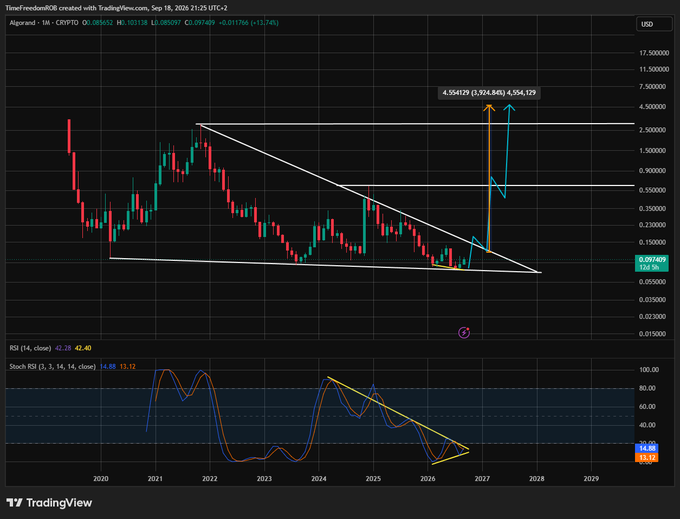Click the 80.00 level on Stoch axis
This screenshot has width=680, height=519.
(647, 388)
